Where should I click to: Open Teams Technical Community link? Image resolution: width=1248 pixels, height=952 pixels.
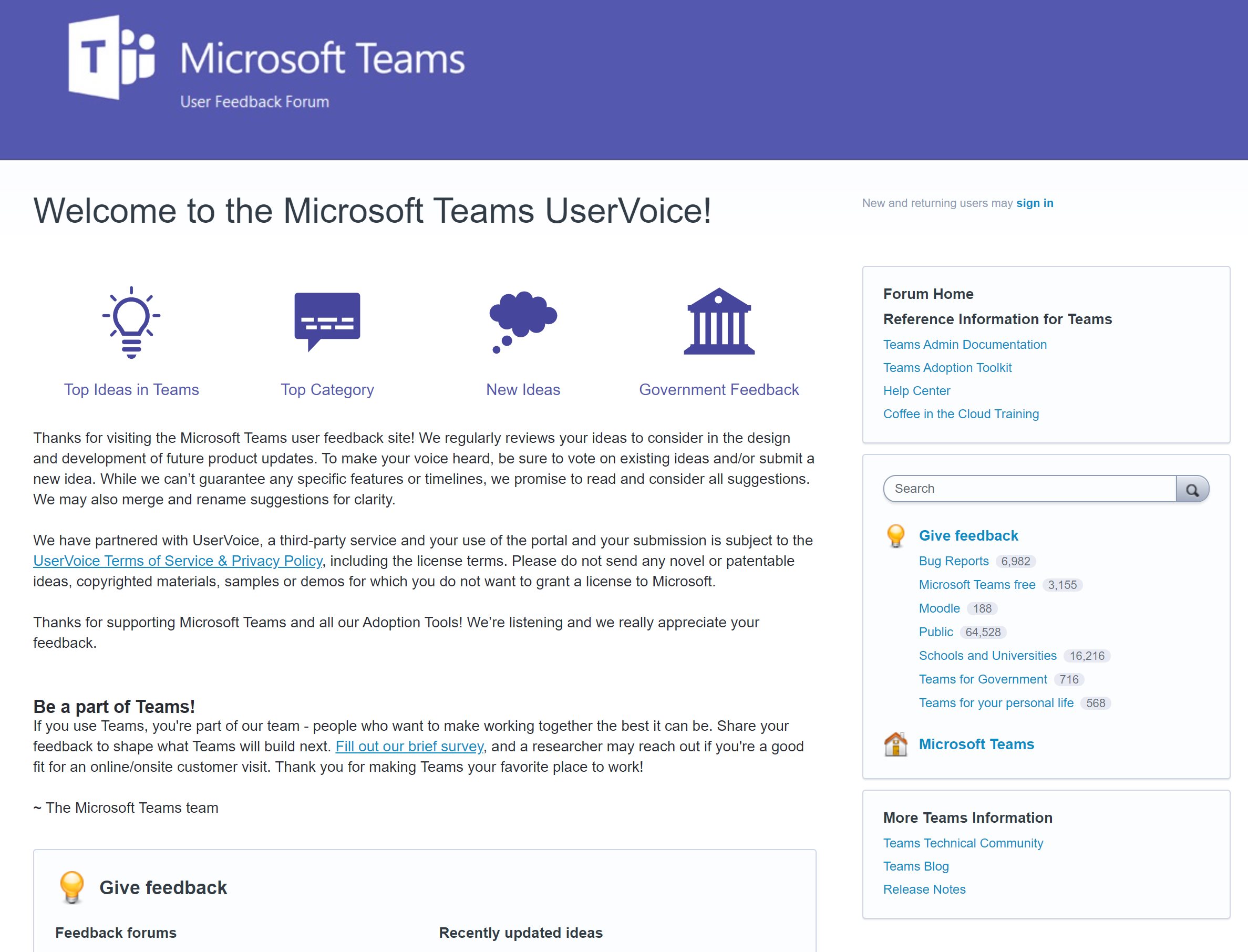click(964, 843)
